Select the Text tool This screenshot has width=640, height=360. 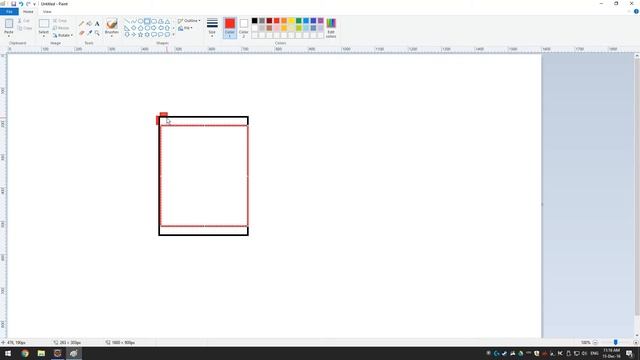click(97, 24)
